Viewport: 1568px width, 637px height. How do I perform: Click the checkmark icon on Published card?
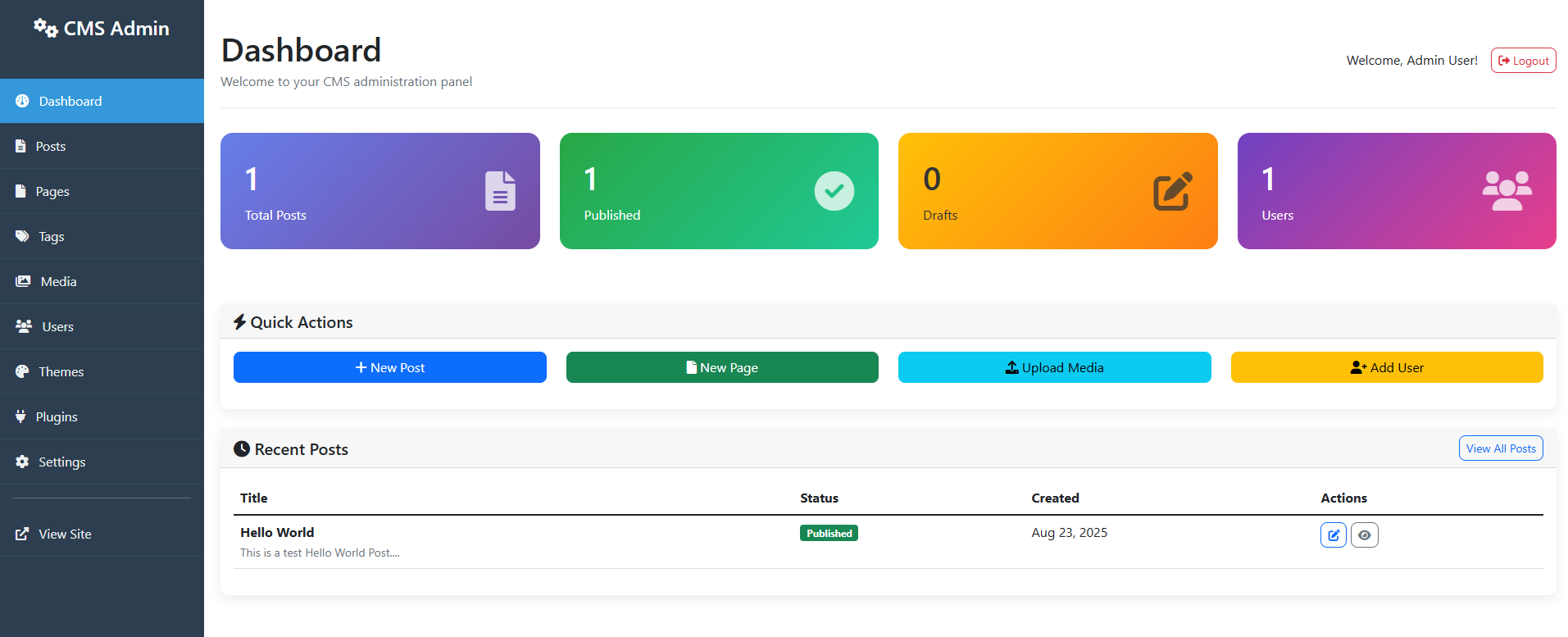(x=834, y=191)
